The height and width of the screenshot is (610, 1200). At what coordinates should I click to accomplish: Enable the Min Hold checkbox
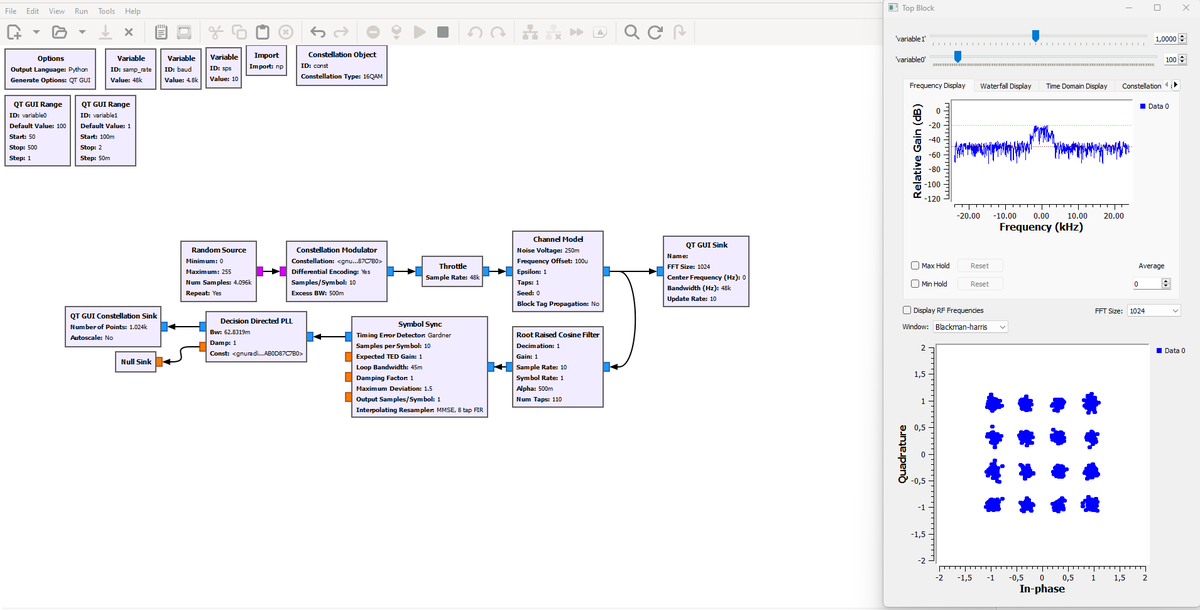(x=916, y=284)
